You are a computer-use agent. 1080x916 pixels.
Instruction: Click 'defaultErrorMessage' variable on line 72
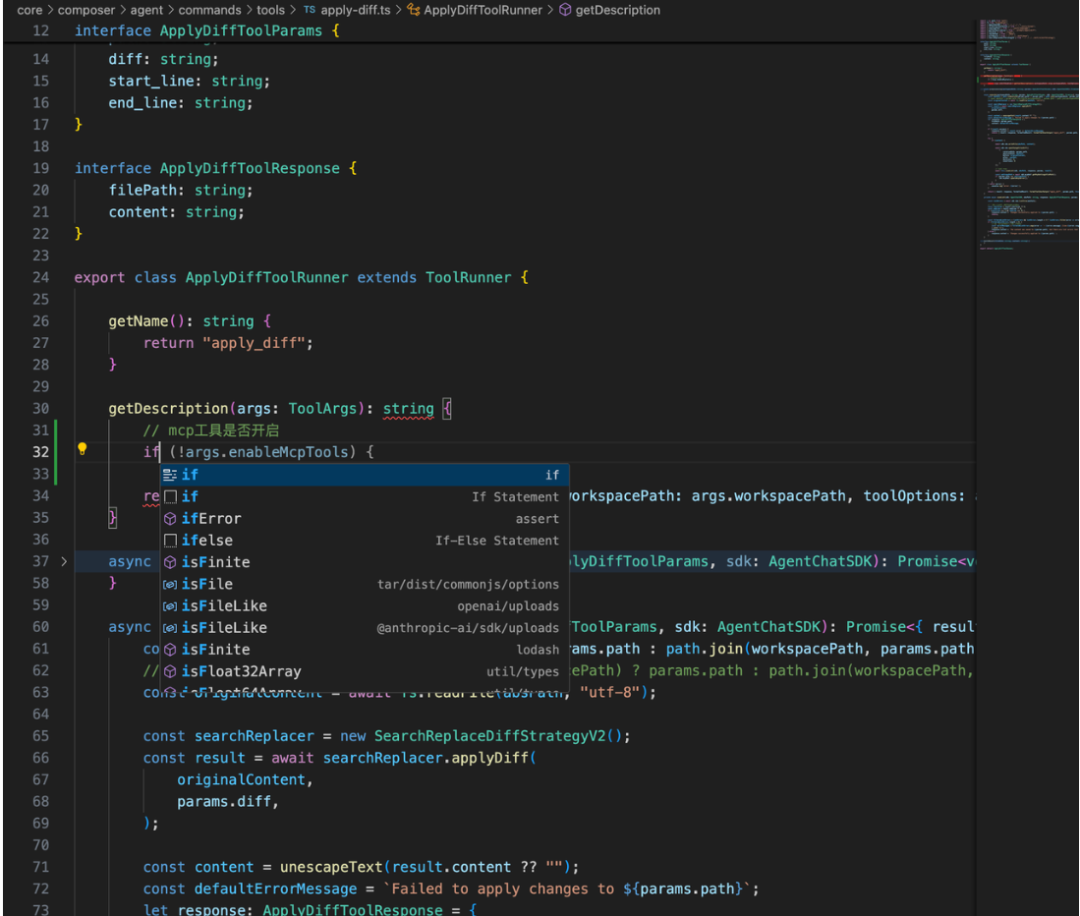pyautogui.click(x=276, y=889)
